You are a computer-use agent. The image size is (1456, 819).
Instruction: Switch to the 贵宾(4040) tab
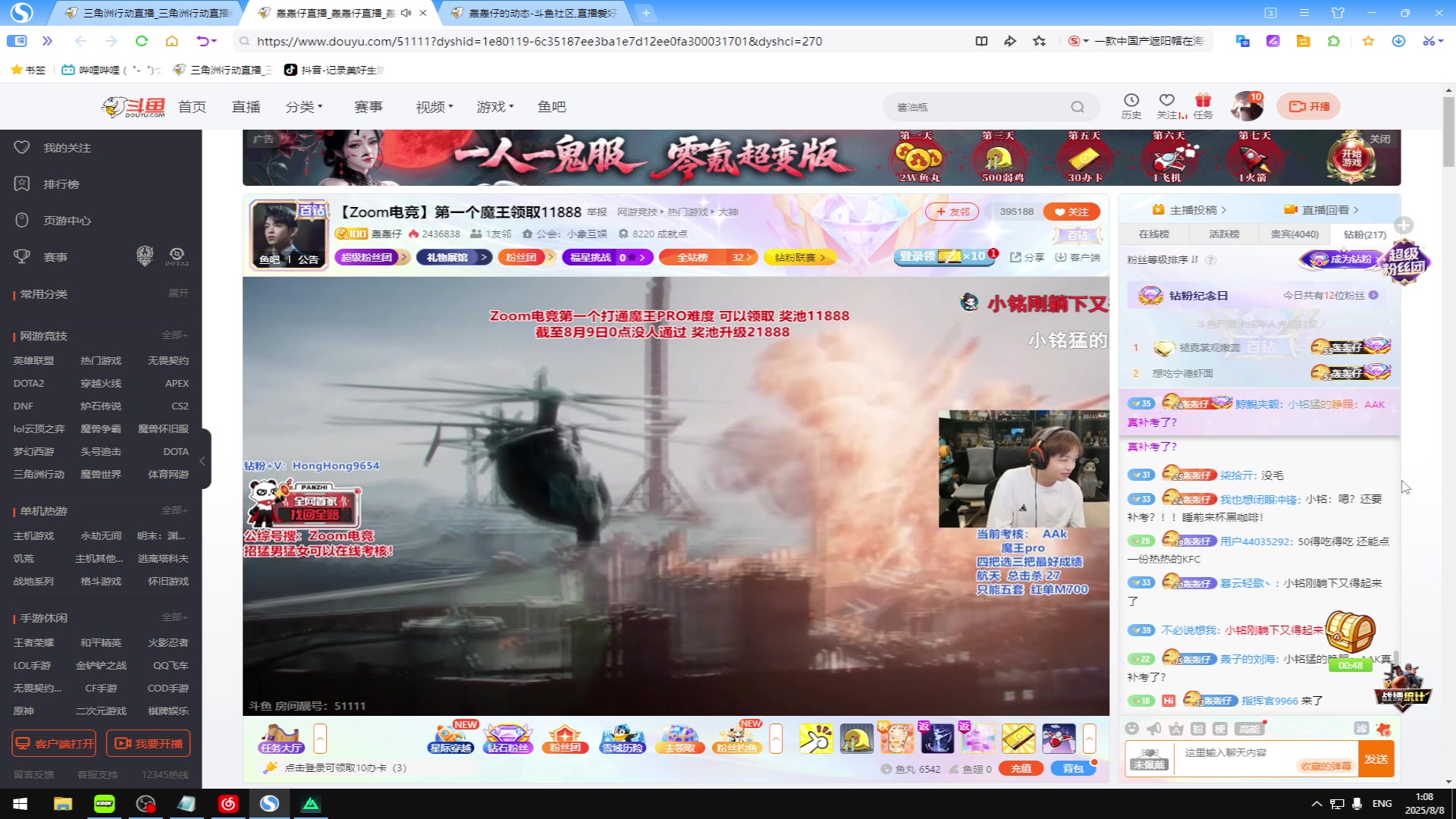click(1294, 234)
